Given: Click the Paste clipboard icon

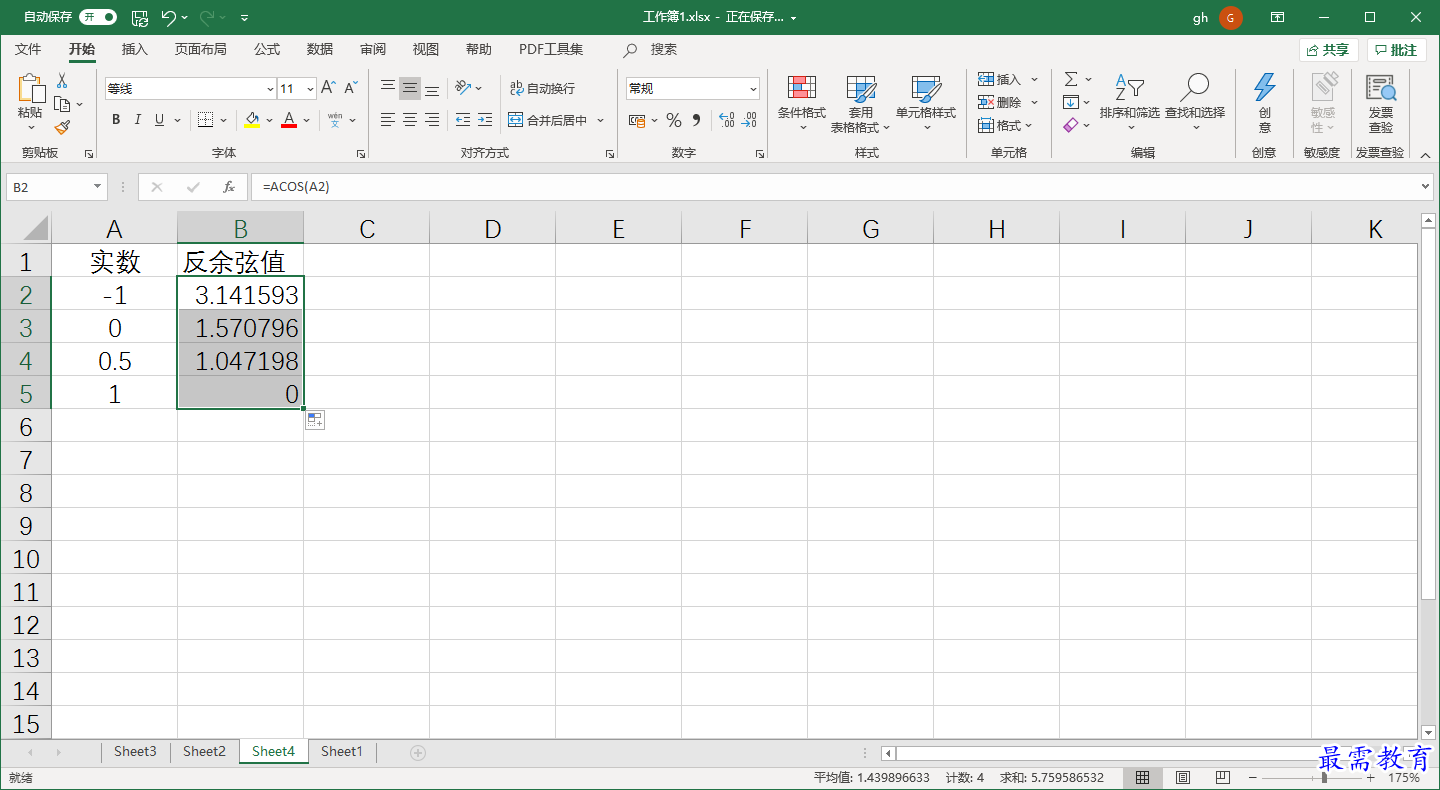Looking at the screenshot, I should (x=30, y=89).
